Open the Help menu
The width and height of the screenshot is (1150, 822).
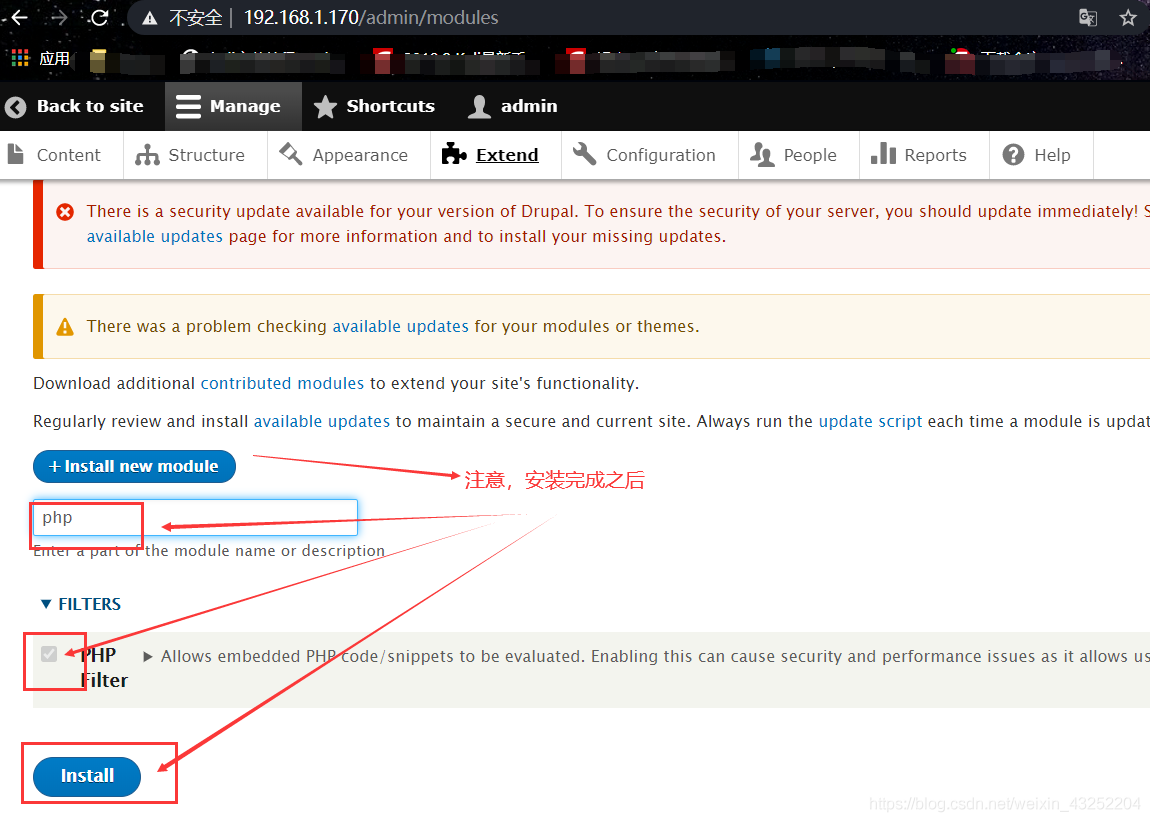1041,155
